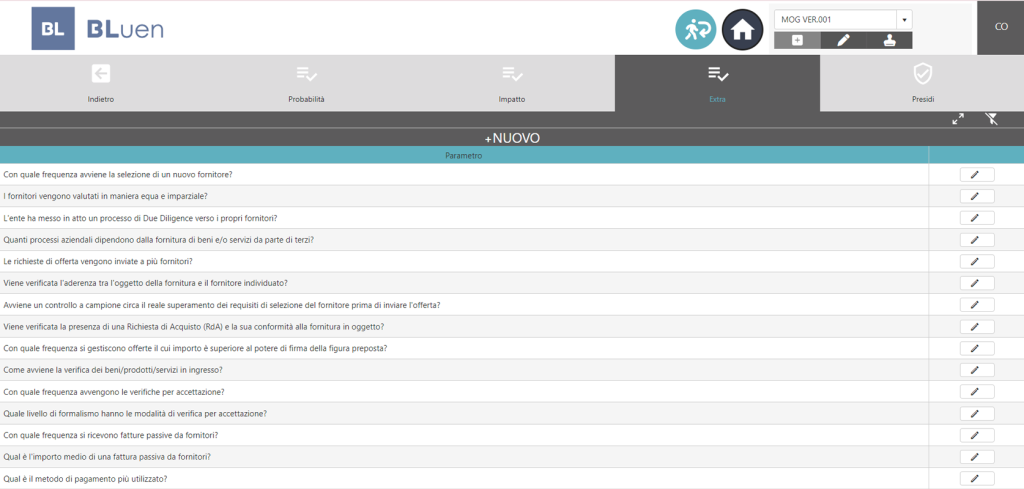The image size is (1024, 489).
Task: Edit 'frequenza avvengono le verifiche per accettazione' row
Action: pyautogui.click(x=977, y=392)
